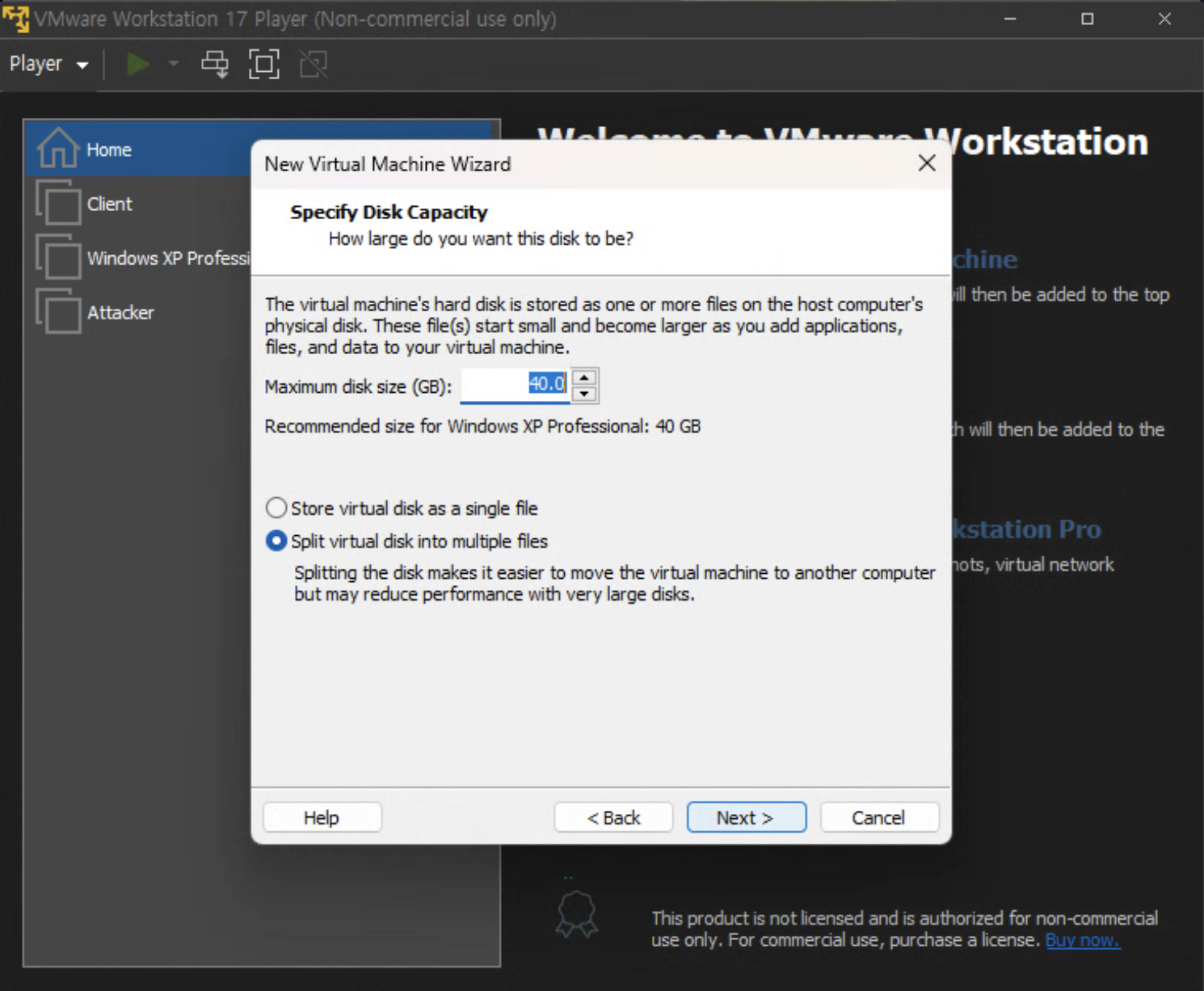
Task: Close the New Virtual Machine Wizard dialog
Action: [x=927, y=163]
